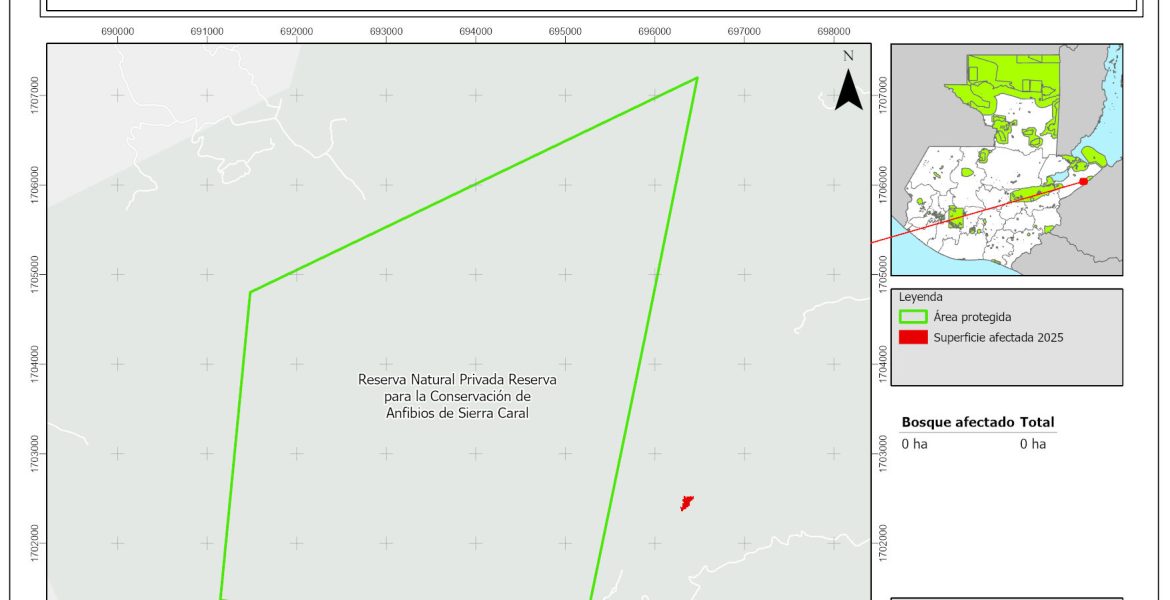Select the 0 ha value under Total

click(1032, 444)
